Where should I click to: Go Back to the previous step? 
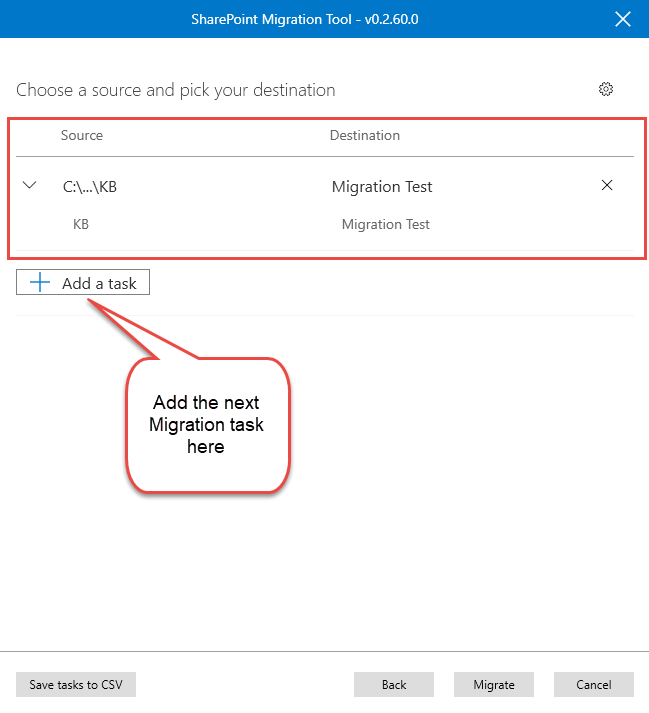pos(394,685)
